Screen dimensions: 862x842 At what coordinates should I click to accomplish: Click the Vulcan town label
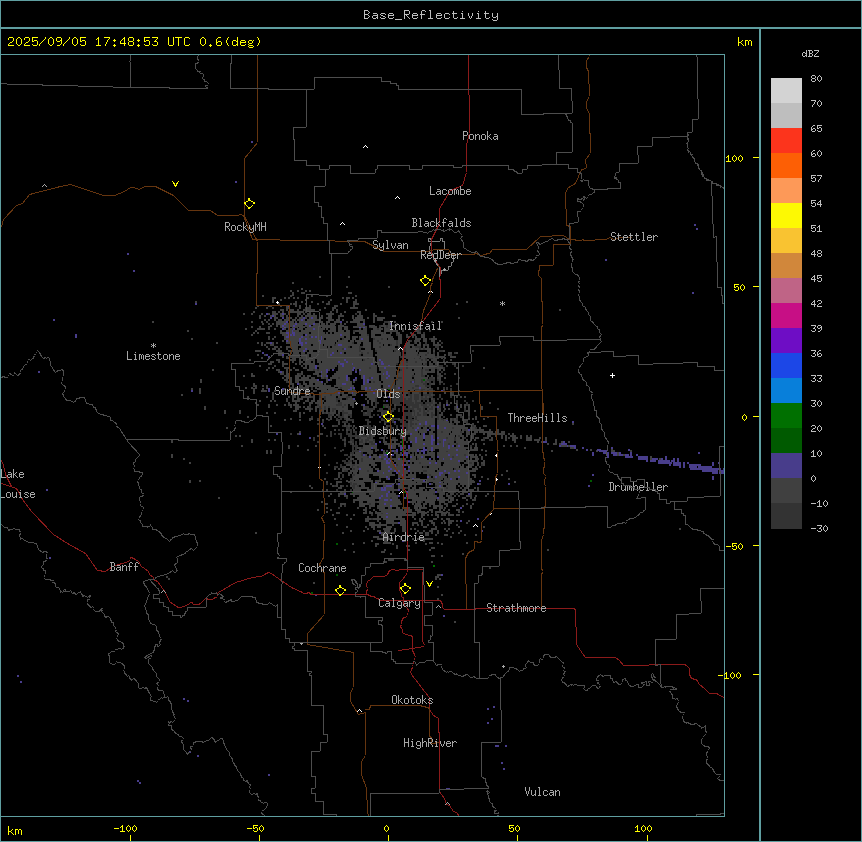[542, 792]
